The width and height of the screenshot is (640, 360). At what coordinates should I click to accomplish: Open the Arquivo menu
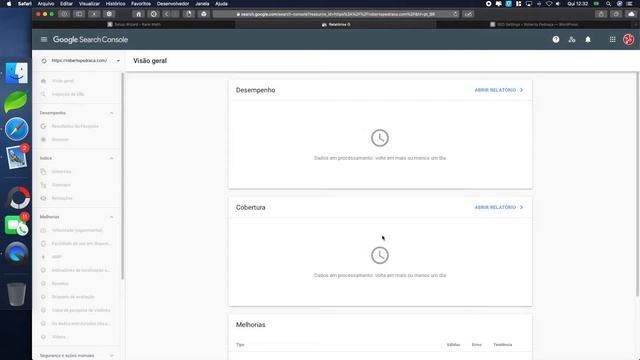(x=46, y=4)
